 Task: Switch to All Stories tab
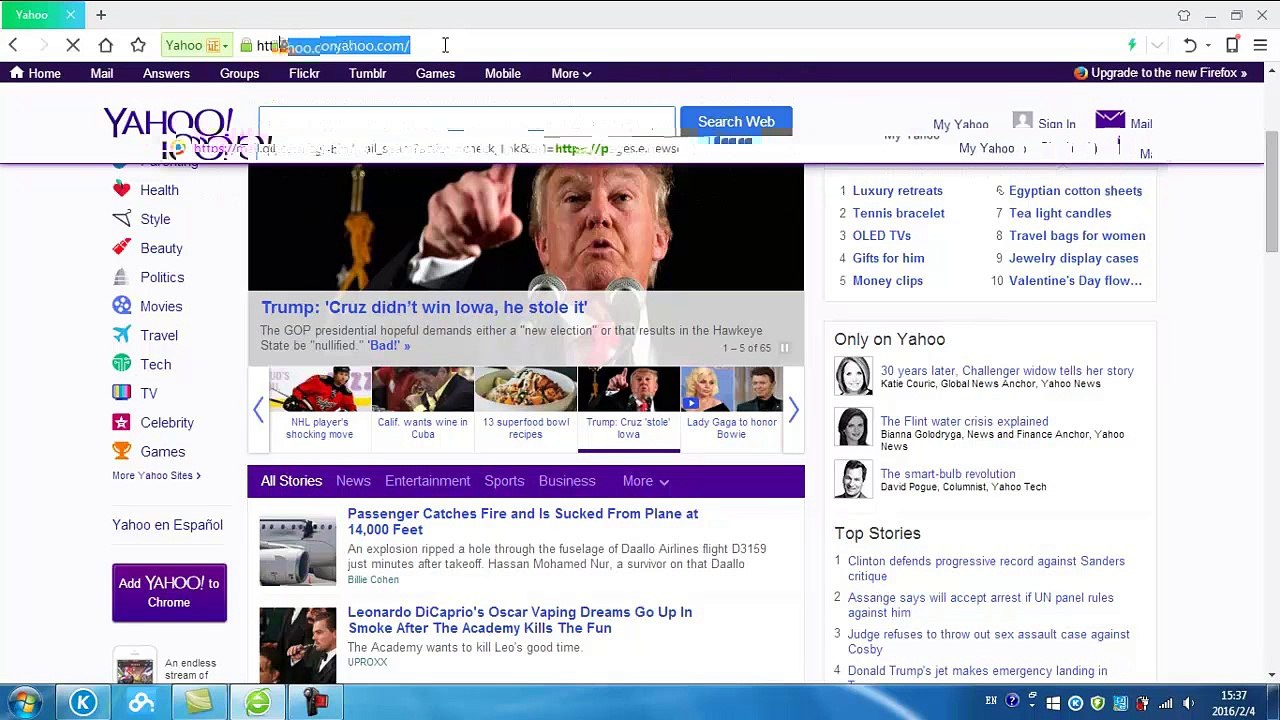click(x=291, y=481)
